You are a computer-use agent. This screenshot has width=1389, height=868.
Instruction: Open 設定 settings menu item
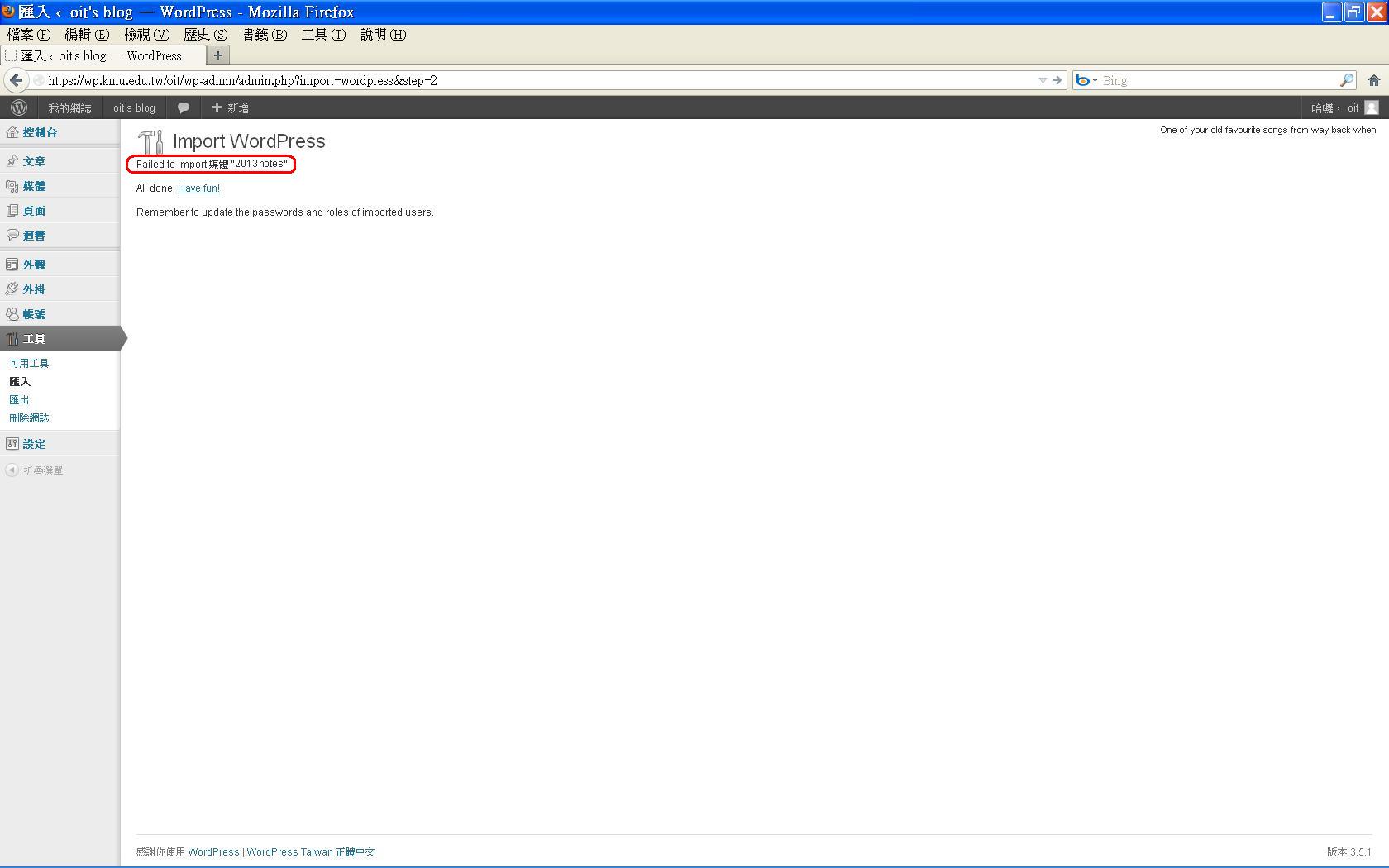click(x=34, y=444)
